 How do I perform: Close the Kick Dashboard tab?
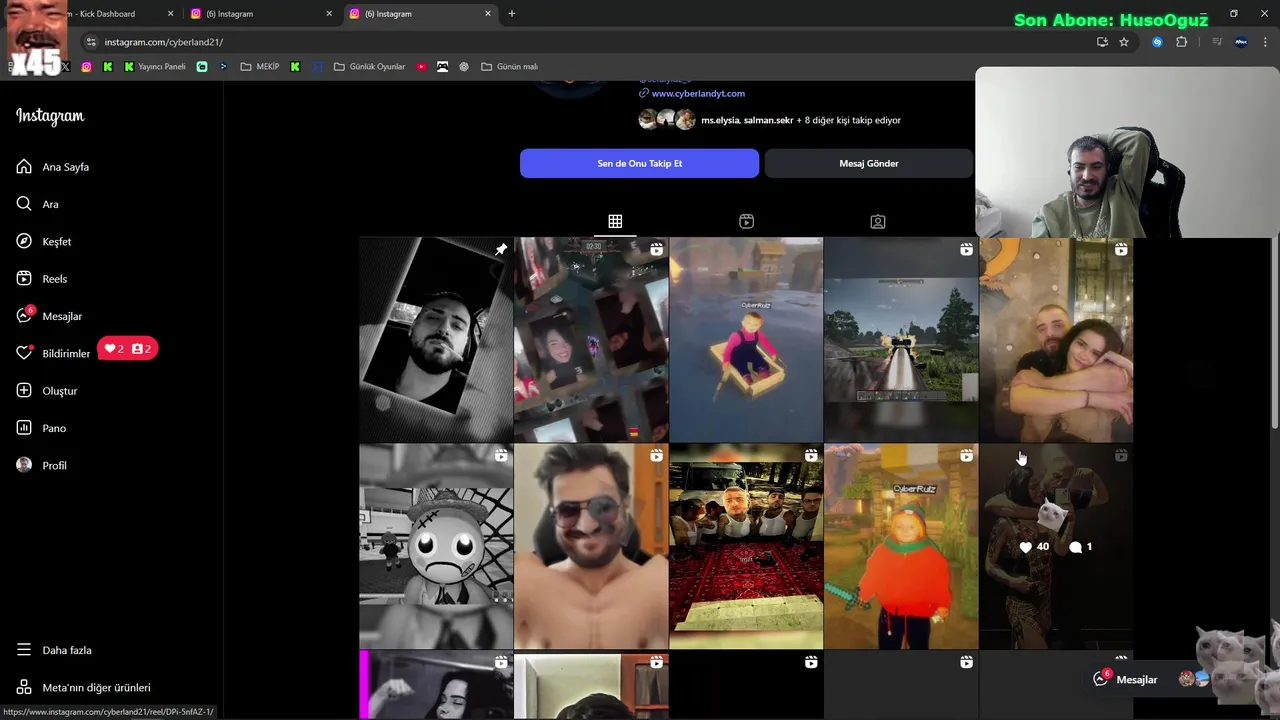(170, 14)
